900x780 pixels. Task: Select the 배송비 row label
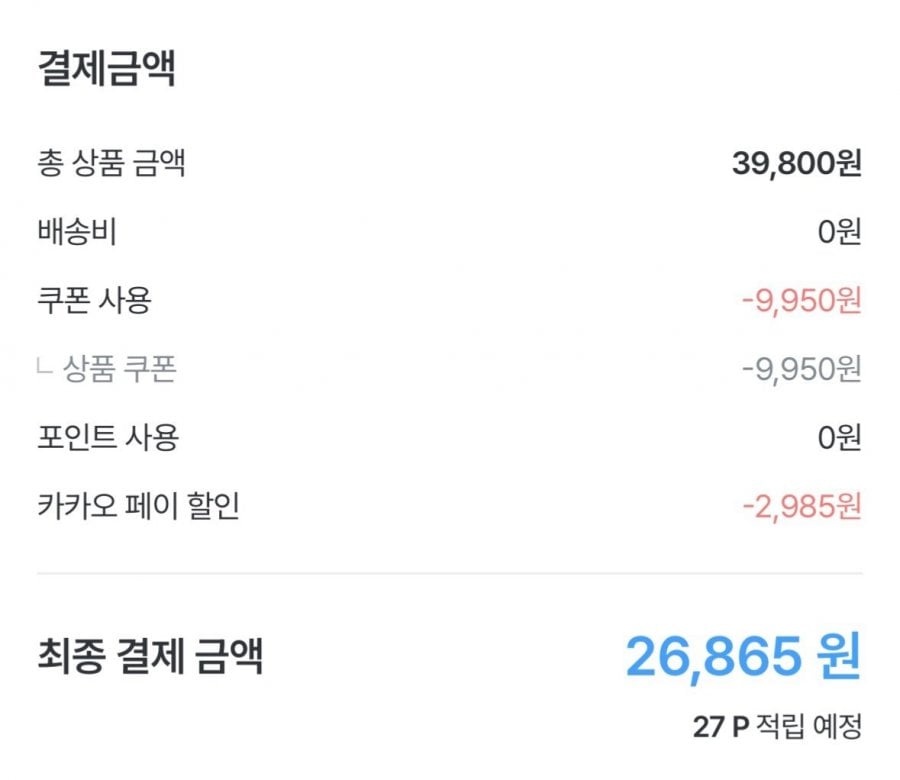pos(76,233)
